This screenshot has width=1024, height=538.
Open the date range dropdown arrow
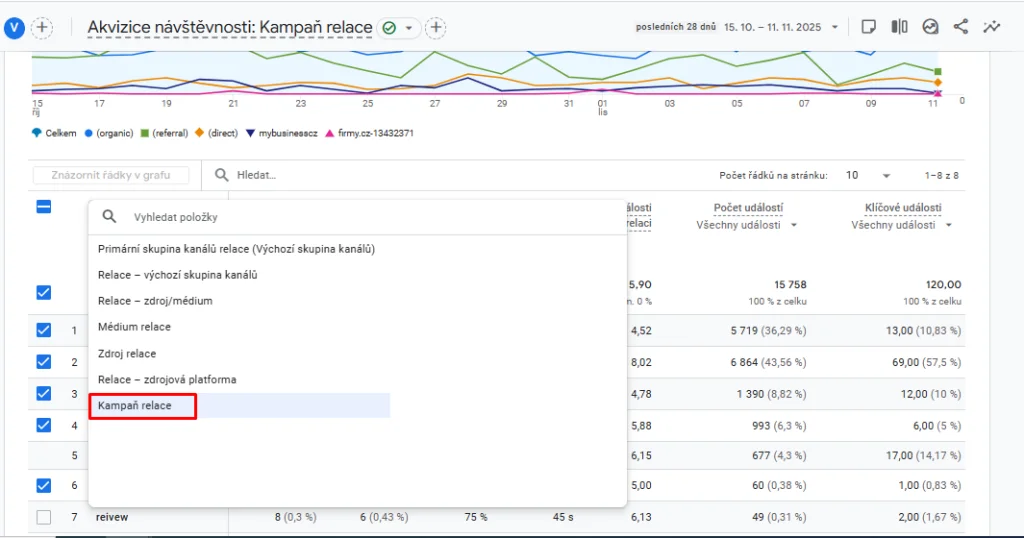[835, 27]
